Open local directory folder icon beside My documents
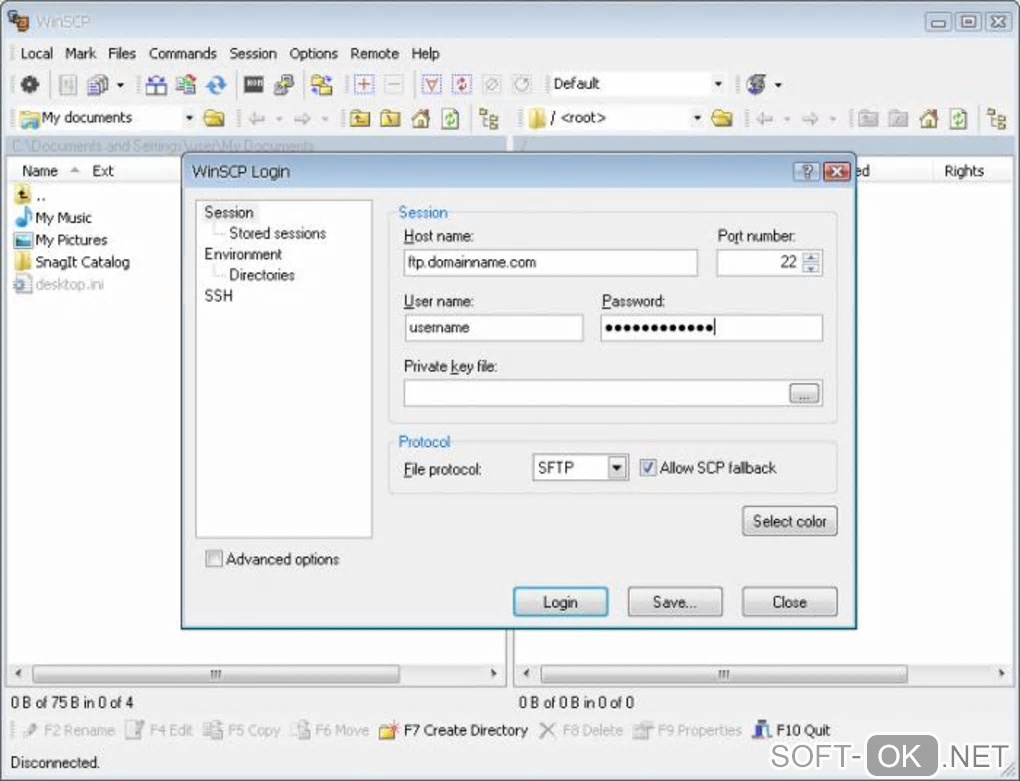This screenshot has width=1020, height=781. point(214,118)
